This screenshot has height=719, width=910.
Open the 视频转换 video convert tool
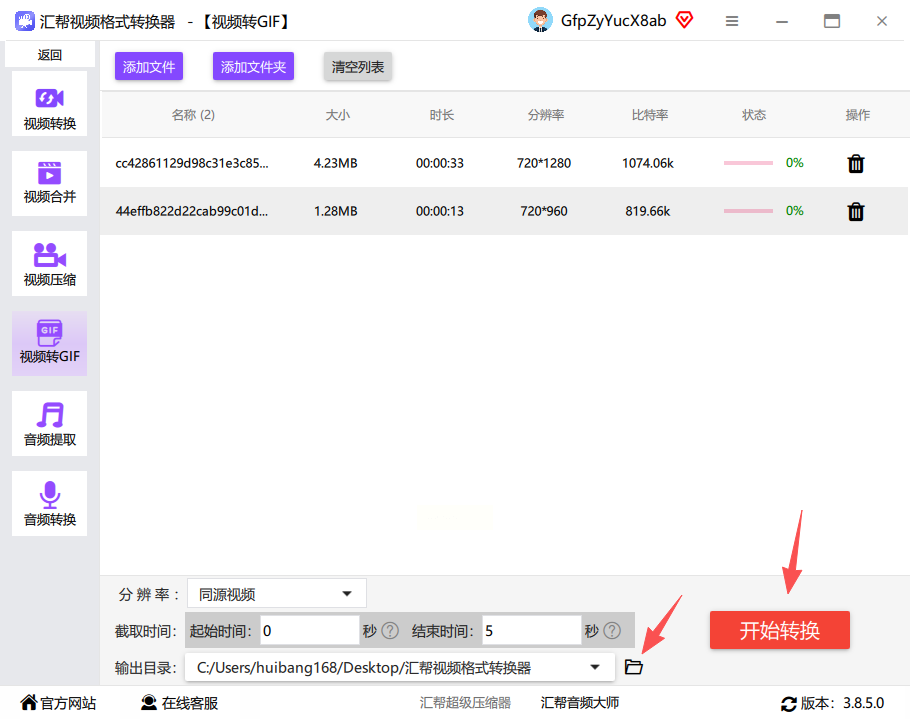[49, 104]
